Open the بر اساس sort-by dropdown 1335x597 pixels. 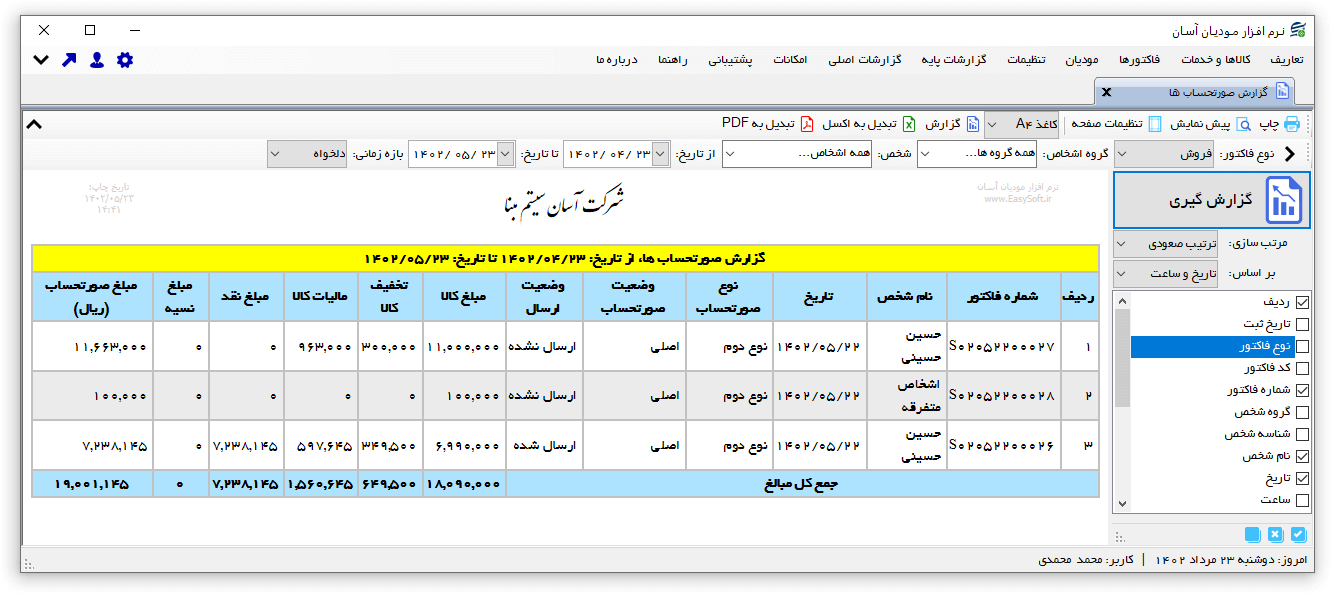point(1166,273)
